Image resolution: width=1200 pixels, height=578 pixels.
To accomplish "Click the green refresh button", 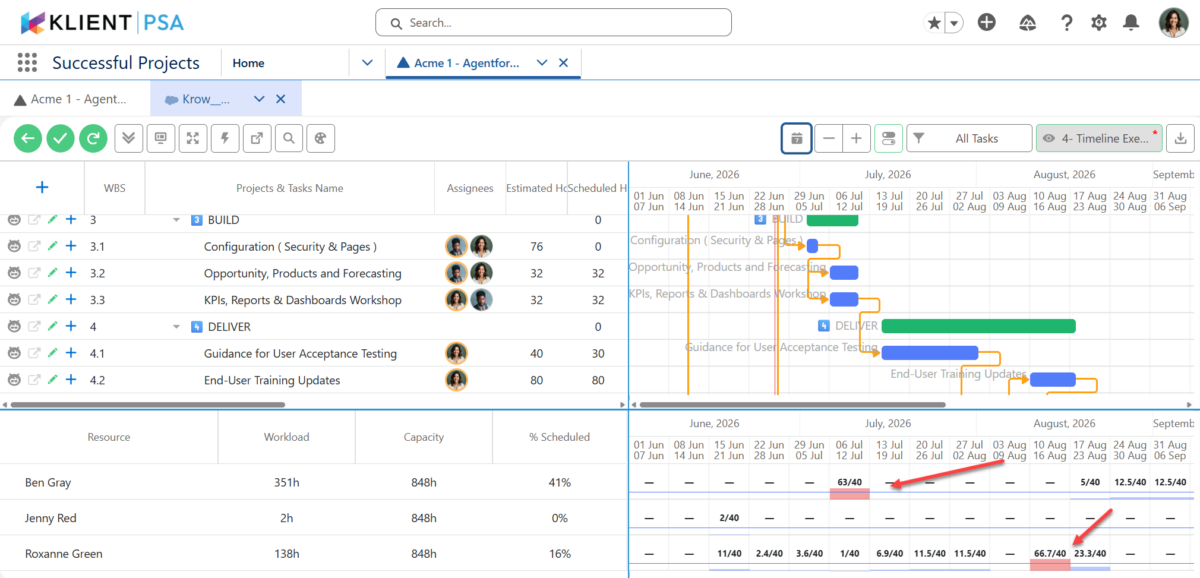I will (94, 138).
